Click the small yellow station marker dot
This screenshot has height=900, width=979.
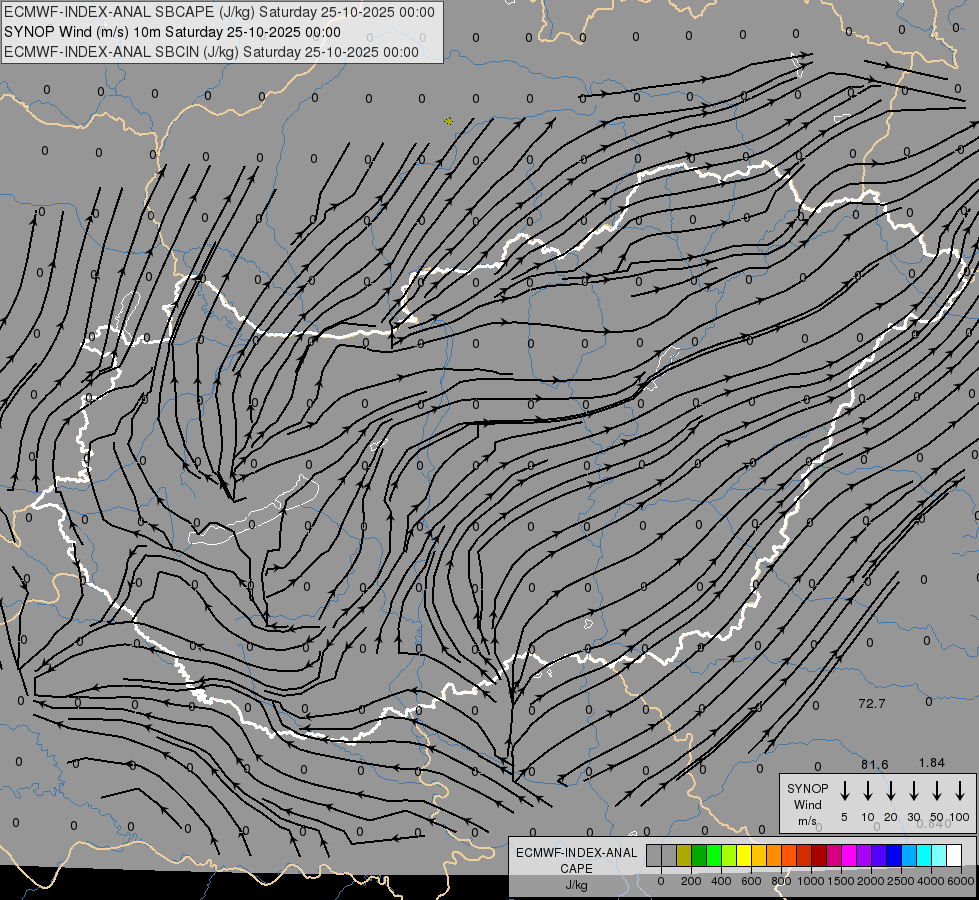coord(448,121)
